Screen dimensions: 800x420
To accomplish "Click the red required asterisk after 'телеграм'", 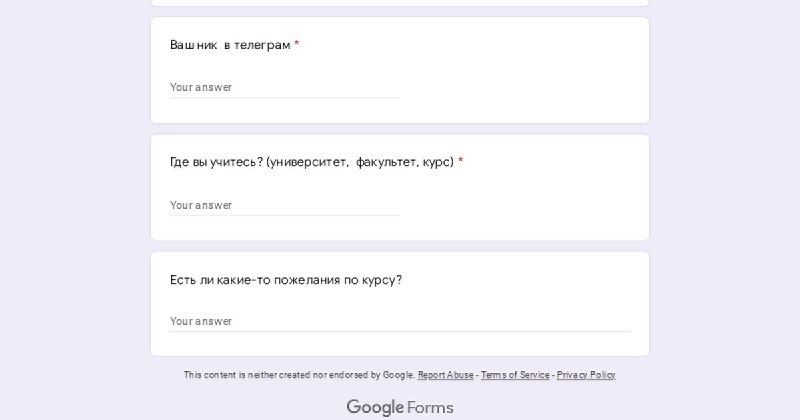I will pyautogui.click(x=297, y=44).
